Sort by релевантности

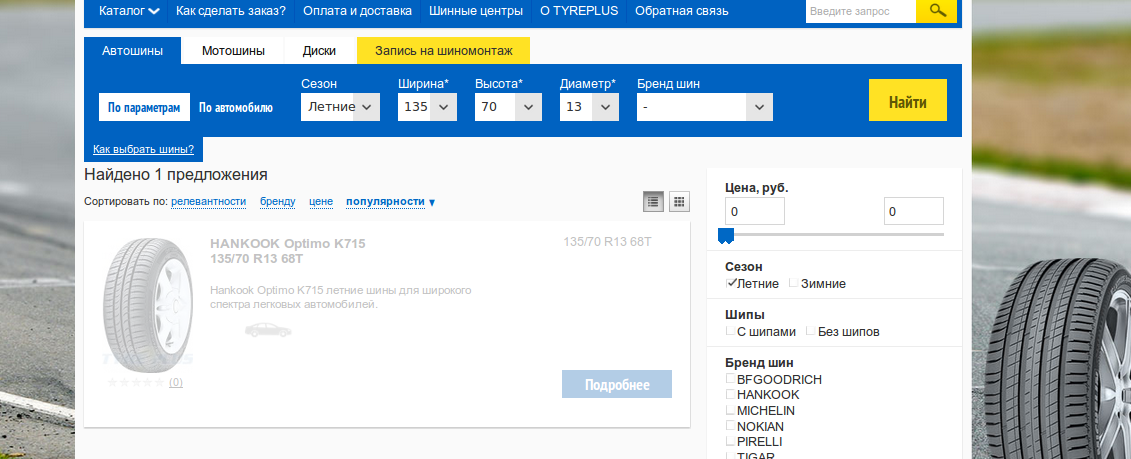(x=208, y=201)
